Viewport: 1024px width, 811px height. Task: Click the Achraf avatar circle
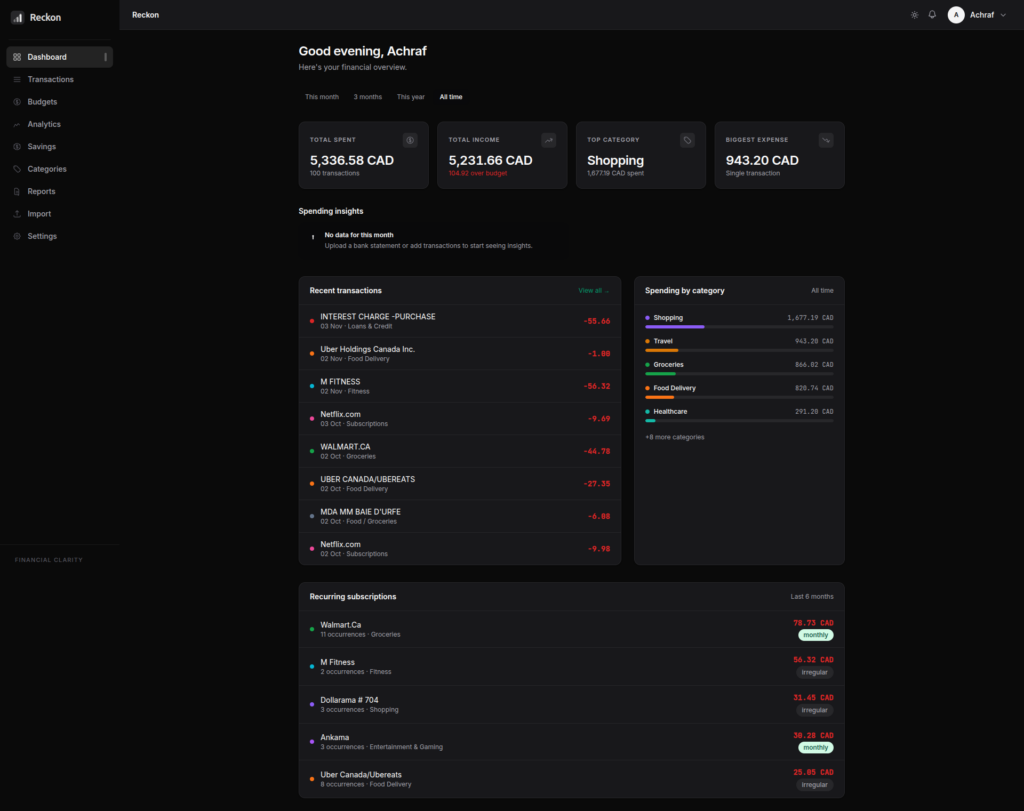pos(956,15)
